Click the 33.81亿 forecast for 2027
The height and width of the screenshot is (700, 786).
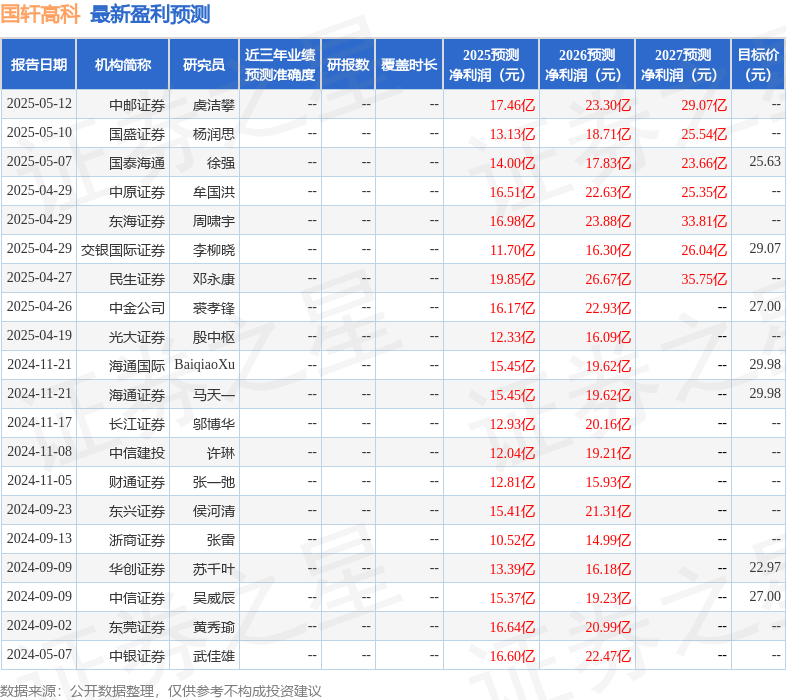click(704, 220)
